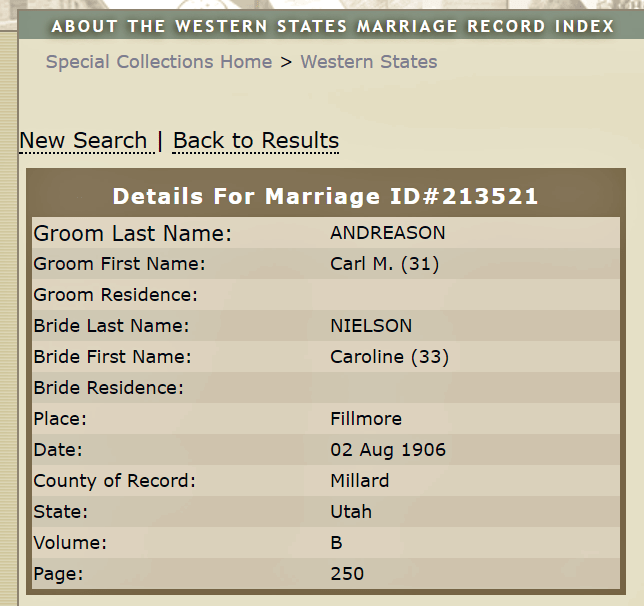Click the Bride Residence label
Screen dimensions: 644x606
coord(109,388)
